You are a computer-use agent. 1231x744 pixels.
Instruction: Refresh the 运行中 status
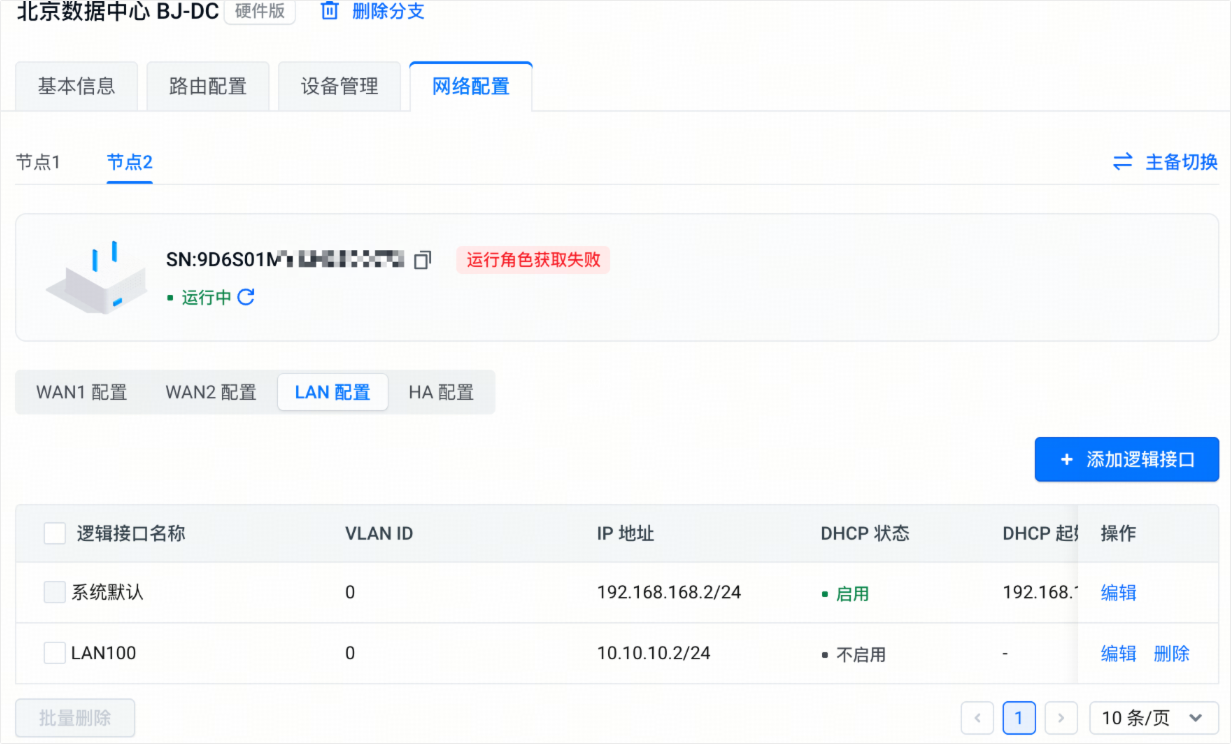pyautogui.click(x=246, y=297)
